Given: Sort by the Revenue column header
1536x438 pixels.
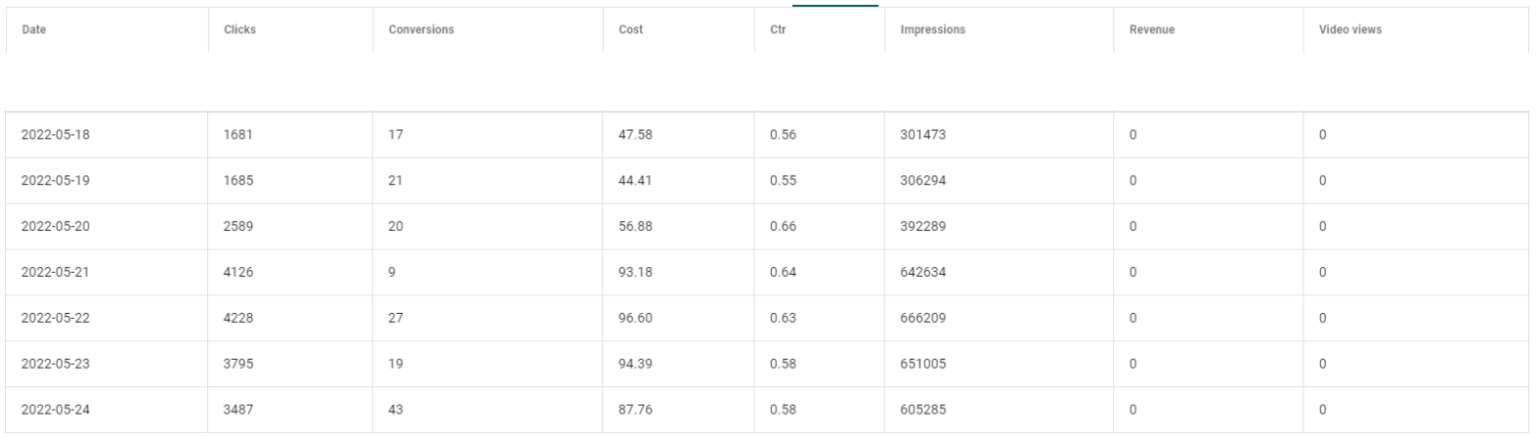Looking at the screenshot, I should (1152, 30).
